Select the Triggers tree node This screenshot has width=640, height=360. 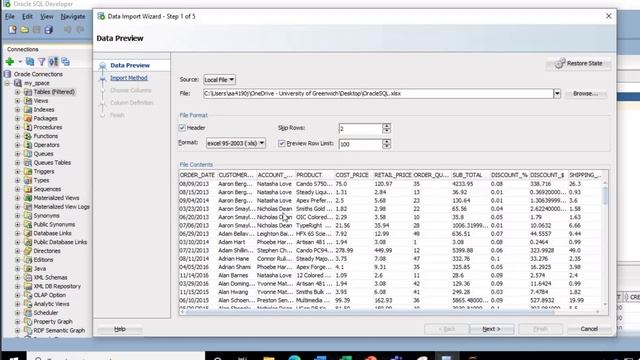pyautogui.click(x=44, y=171)
